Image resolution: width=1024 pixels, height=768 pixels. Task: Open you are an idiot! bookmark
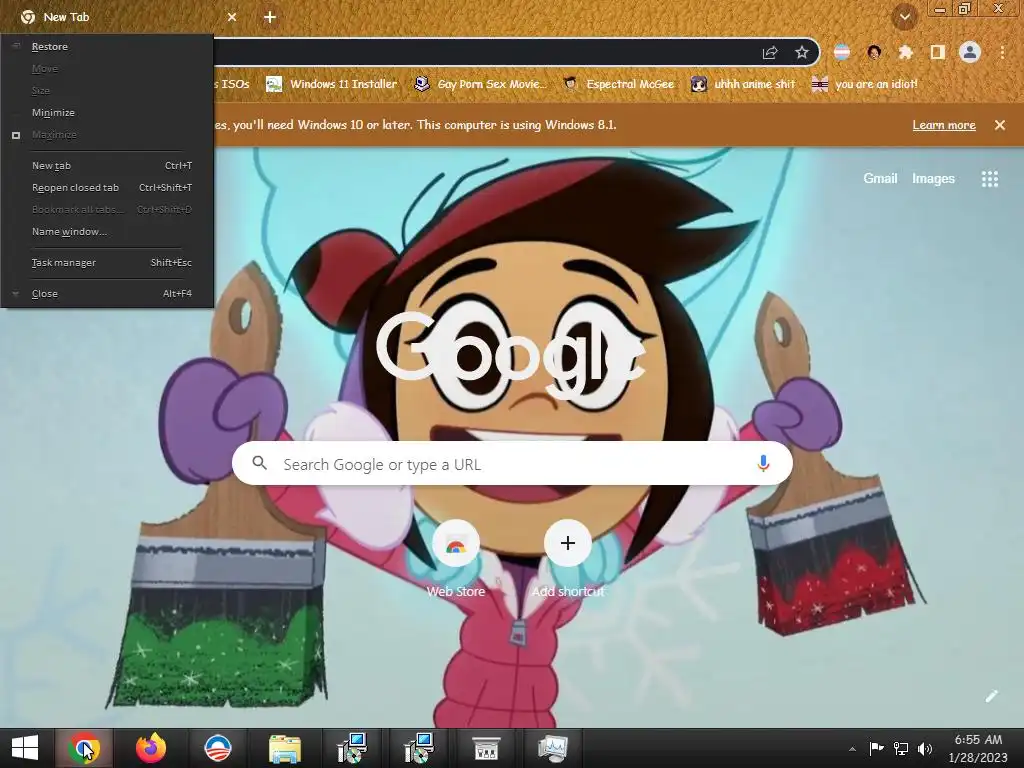point(865,84)
